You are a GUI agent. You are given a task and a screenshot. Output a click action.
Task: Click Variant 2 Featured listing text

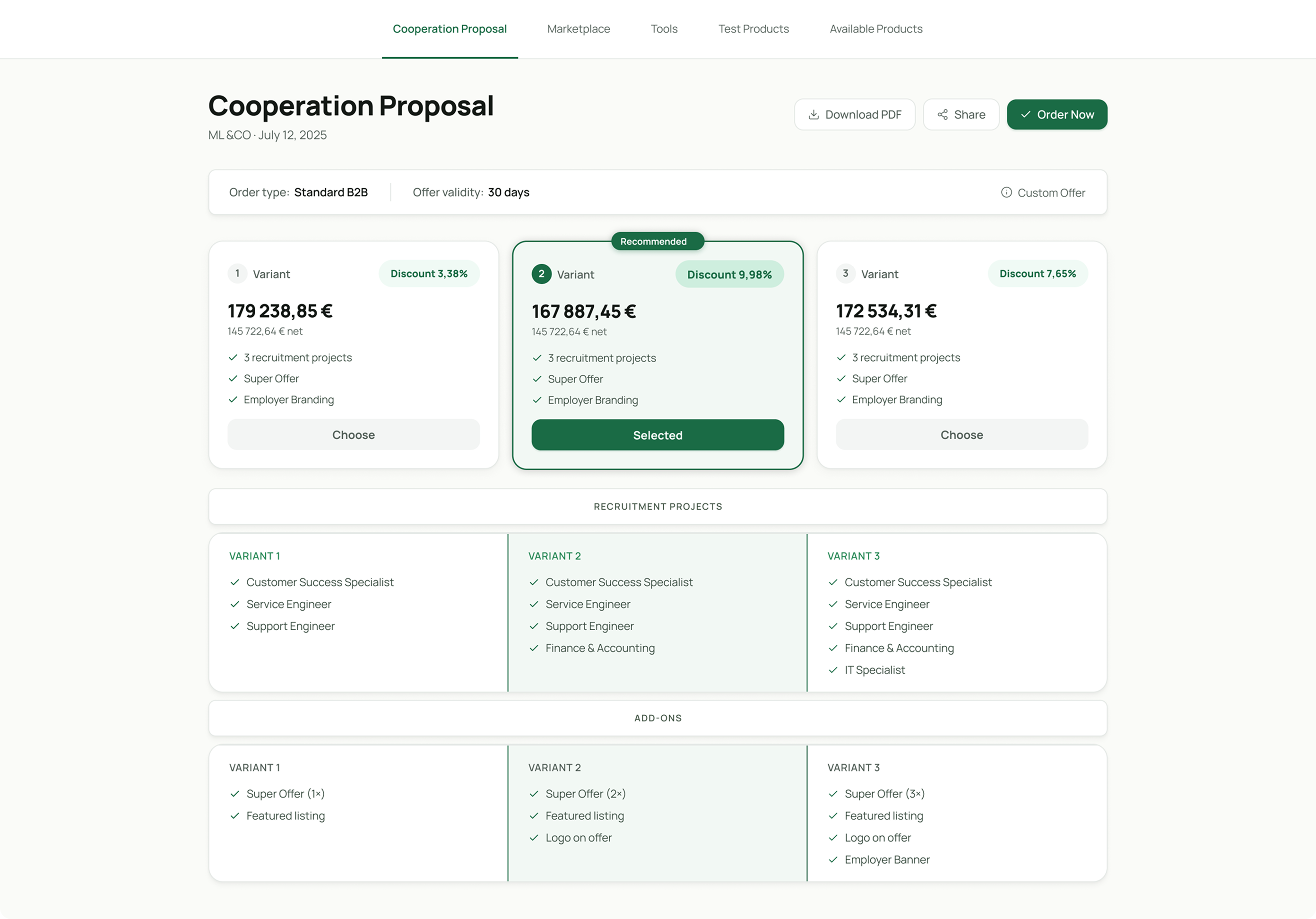585,815
